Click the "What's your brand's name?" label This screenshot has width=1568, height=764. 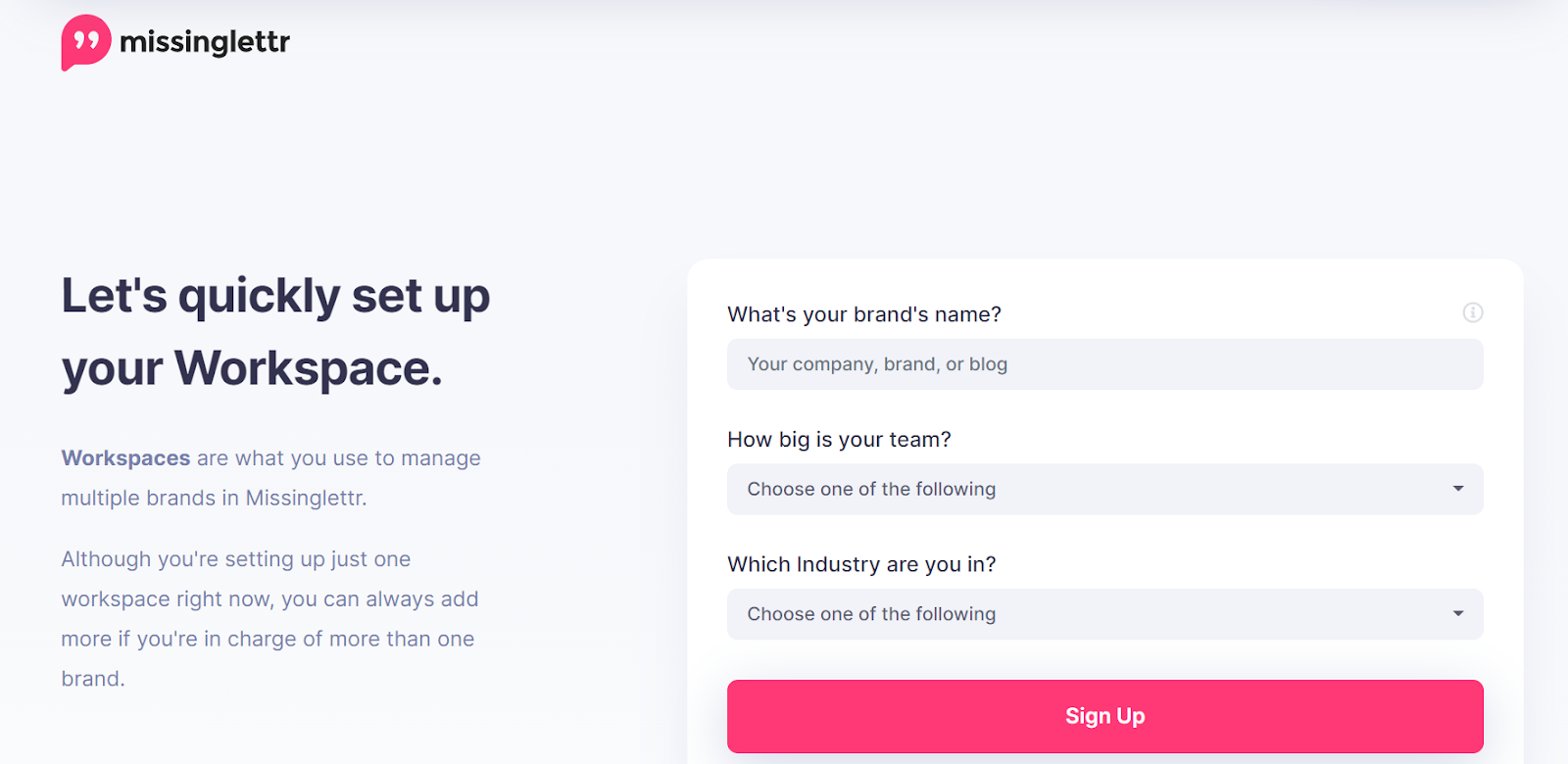(863, 314)
